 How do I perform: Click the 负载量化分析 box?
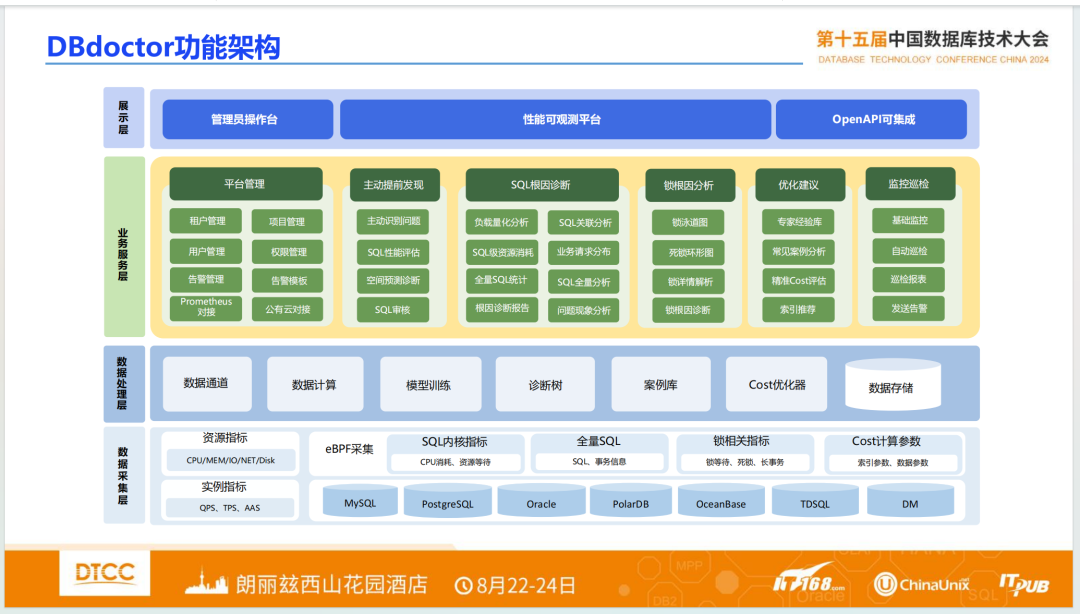[502, 222]
